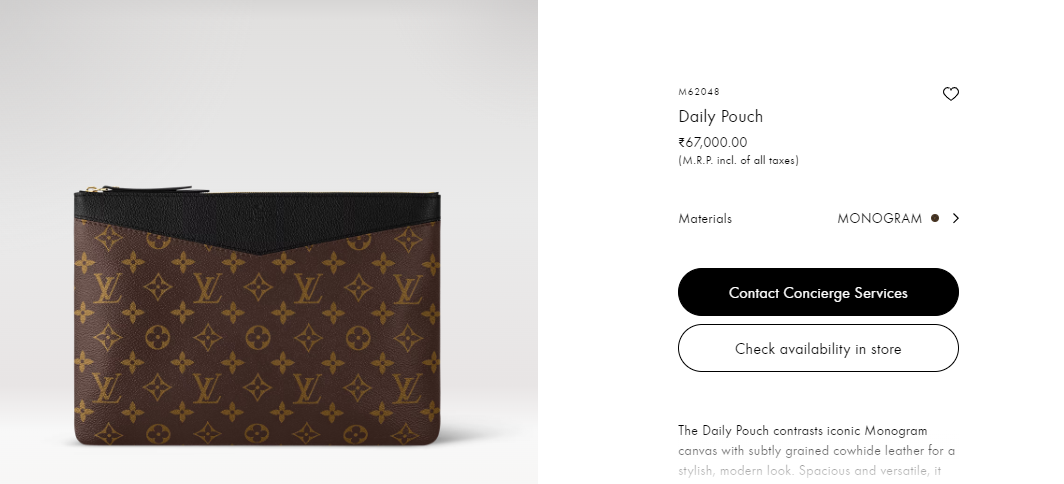Add Daily Pouch to wishlist heart icon
1064x484 pixels.
coord(951,94)
